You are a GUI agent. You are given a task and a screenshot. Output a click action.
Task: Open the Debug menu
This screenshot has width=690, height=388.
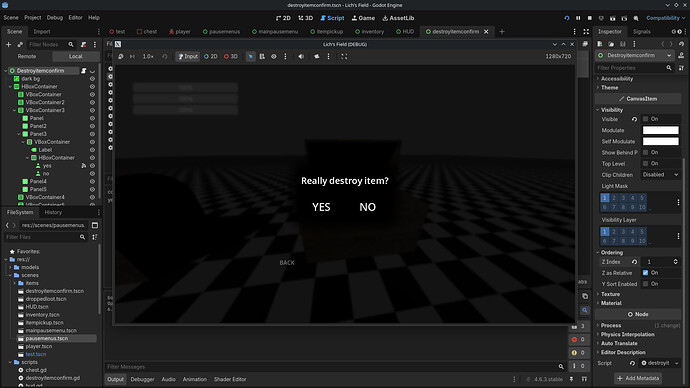click(55, 18)
